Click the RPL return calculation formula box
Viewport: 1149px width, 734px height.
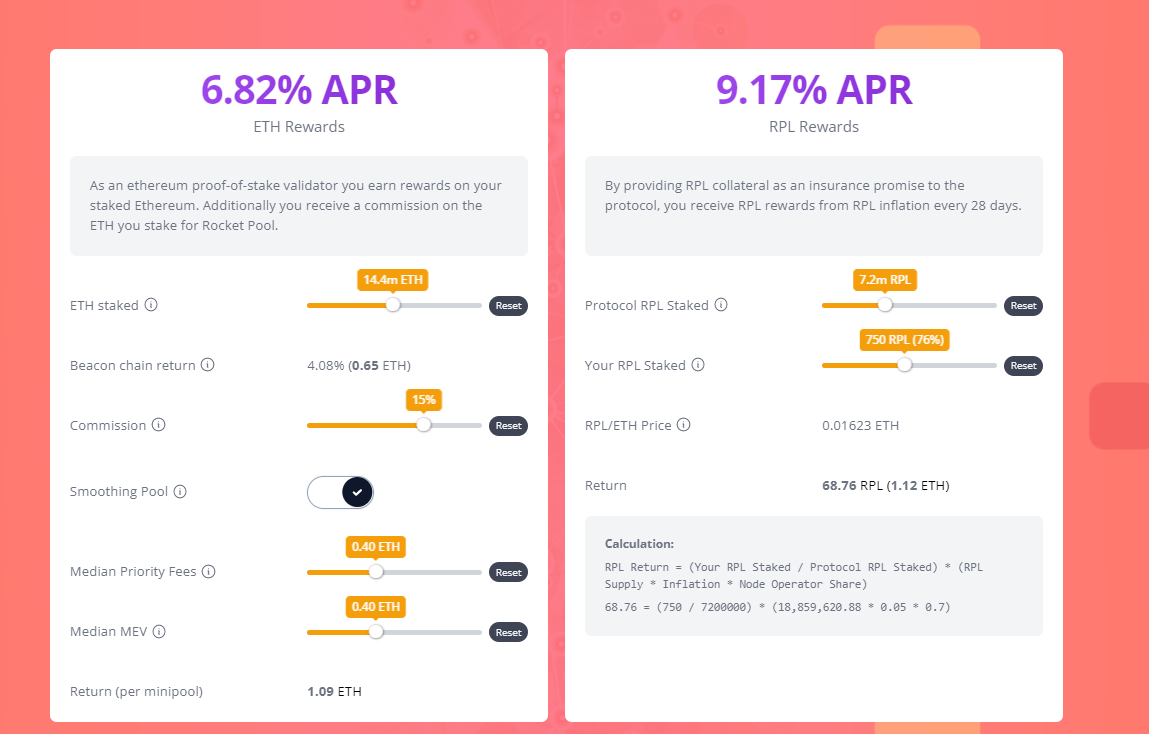(x=813, y=576)
